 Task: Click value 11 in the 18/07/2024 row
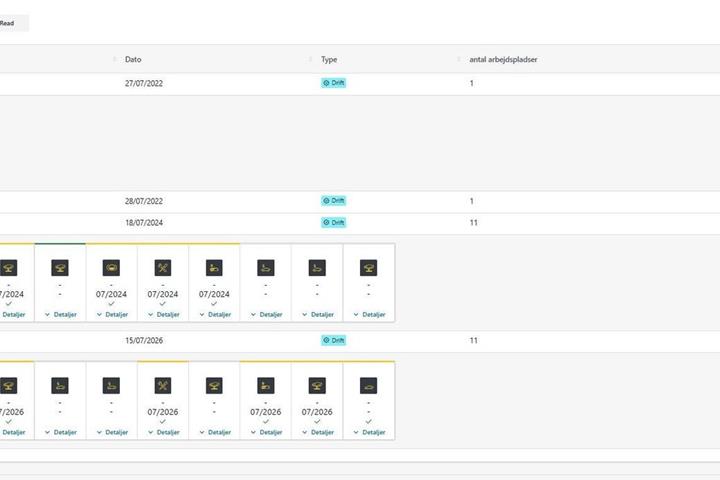pyautogui.click(x=473, y=223)
